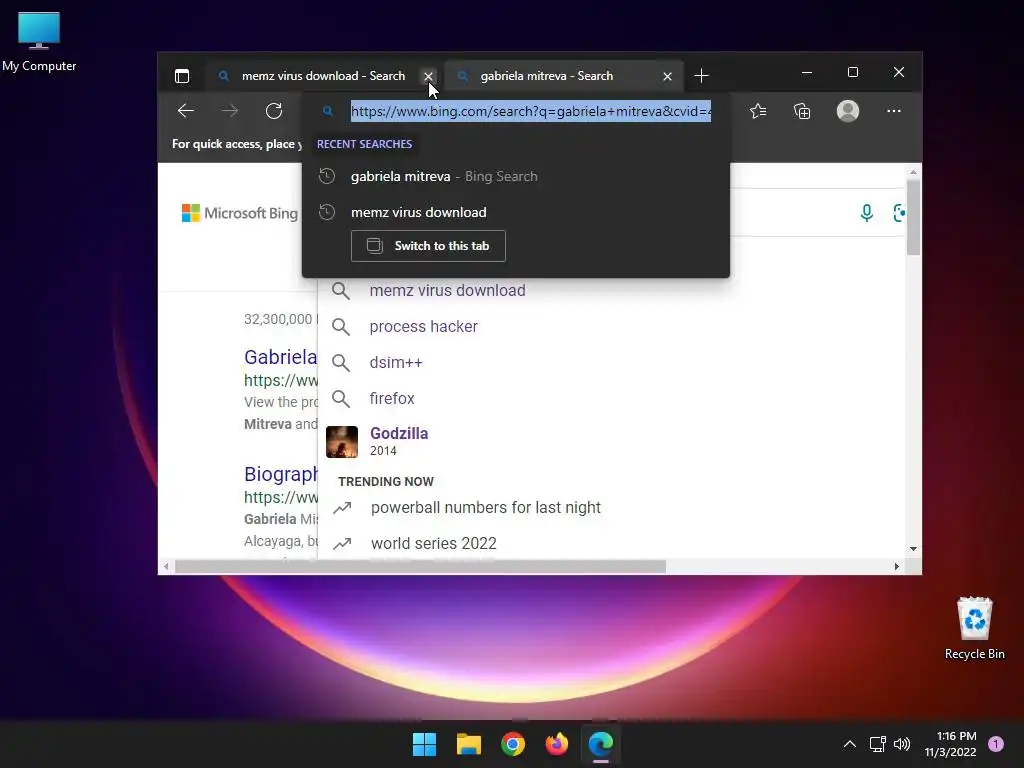Open a new tab with plus button
This screenshot has width=1024, height=768.
pos(701,76)
